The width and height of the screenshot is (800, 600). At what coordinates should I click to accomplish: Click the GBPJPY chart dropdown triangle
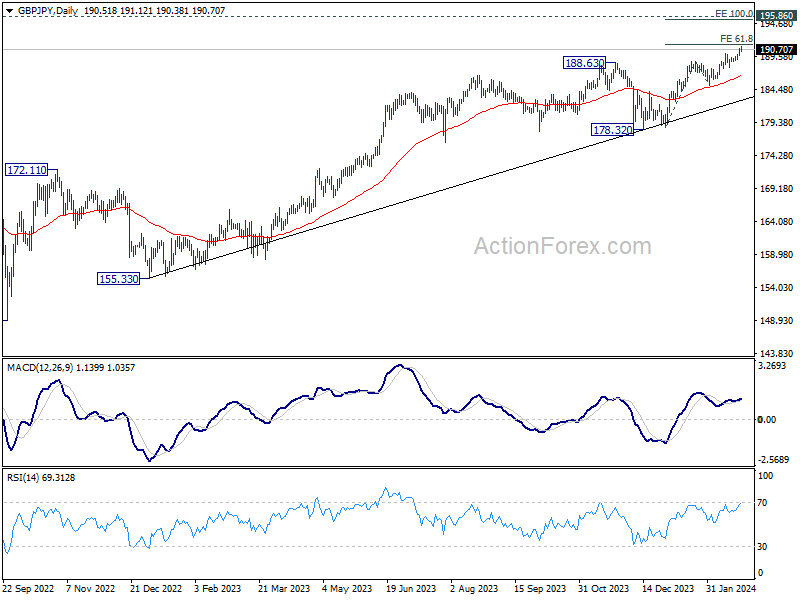(x=10, y=11)
